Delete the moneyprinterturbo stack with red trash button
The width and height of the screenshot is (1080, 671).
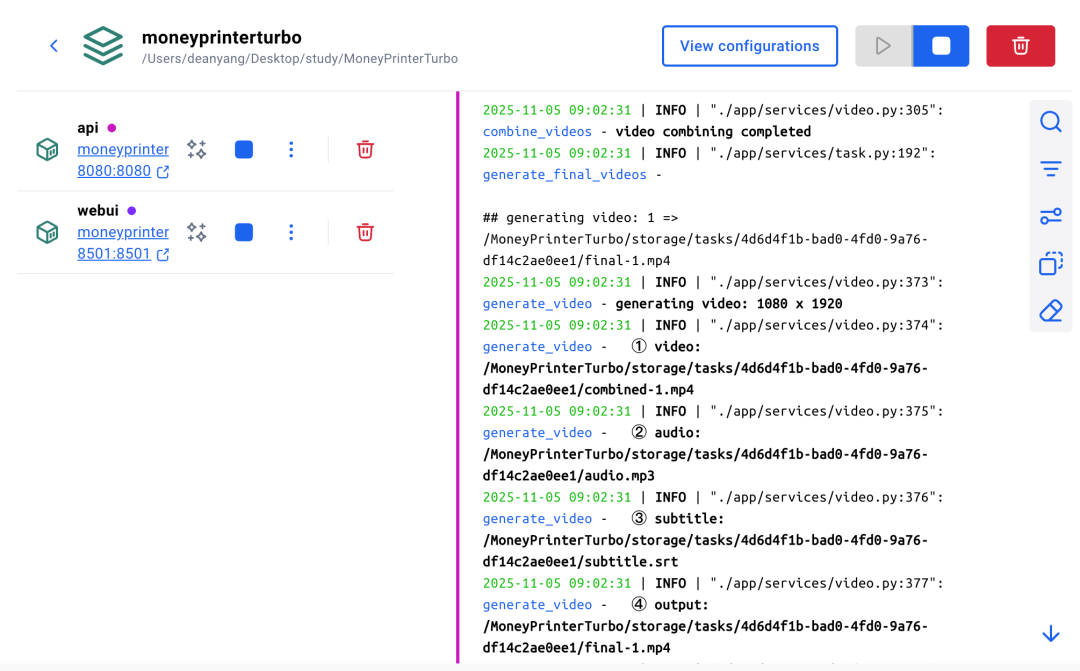1020,46
